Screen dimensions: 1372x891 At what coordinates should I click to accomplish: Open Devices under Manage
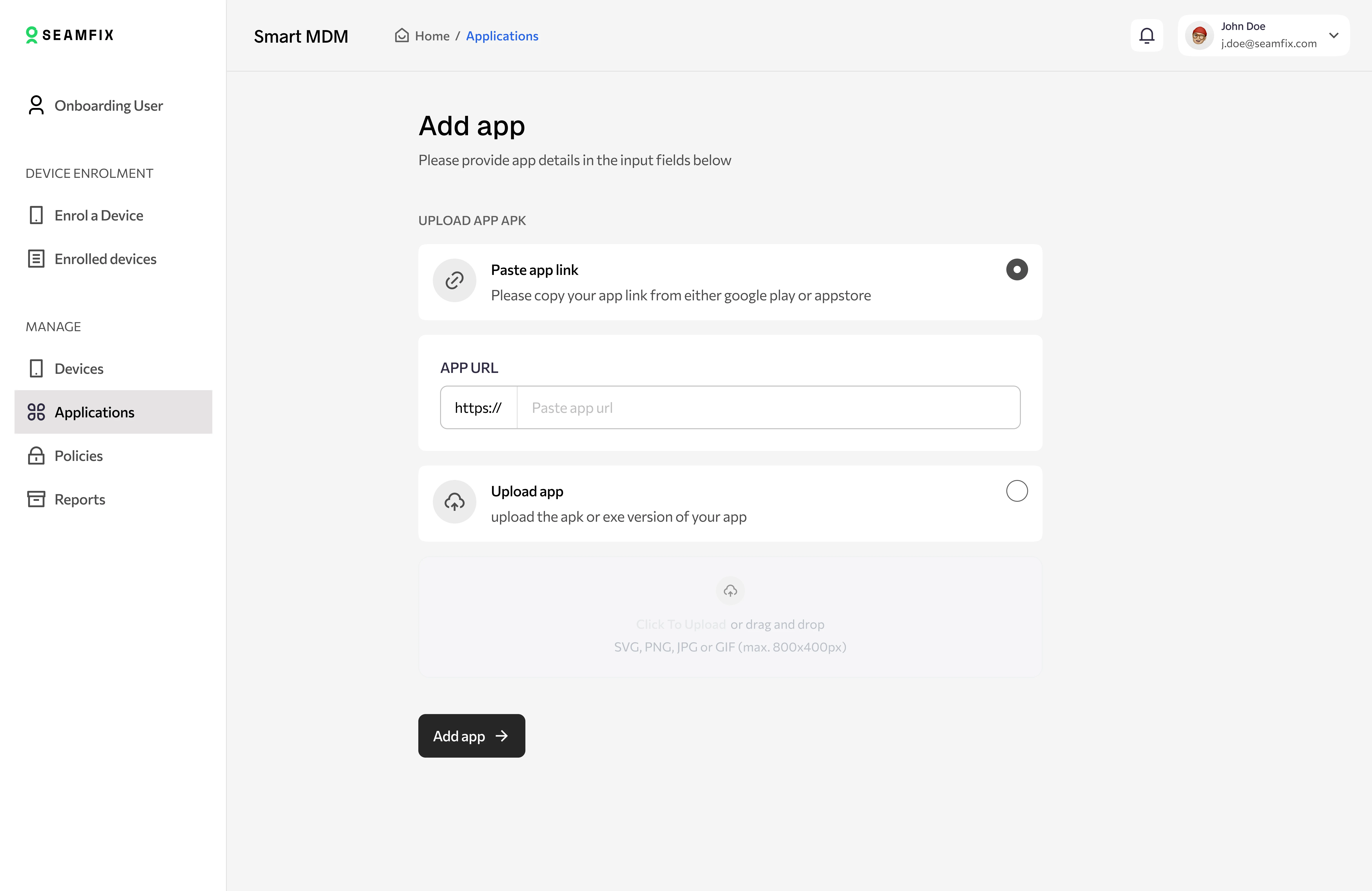[x=79, y=369]
